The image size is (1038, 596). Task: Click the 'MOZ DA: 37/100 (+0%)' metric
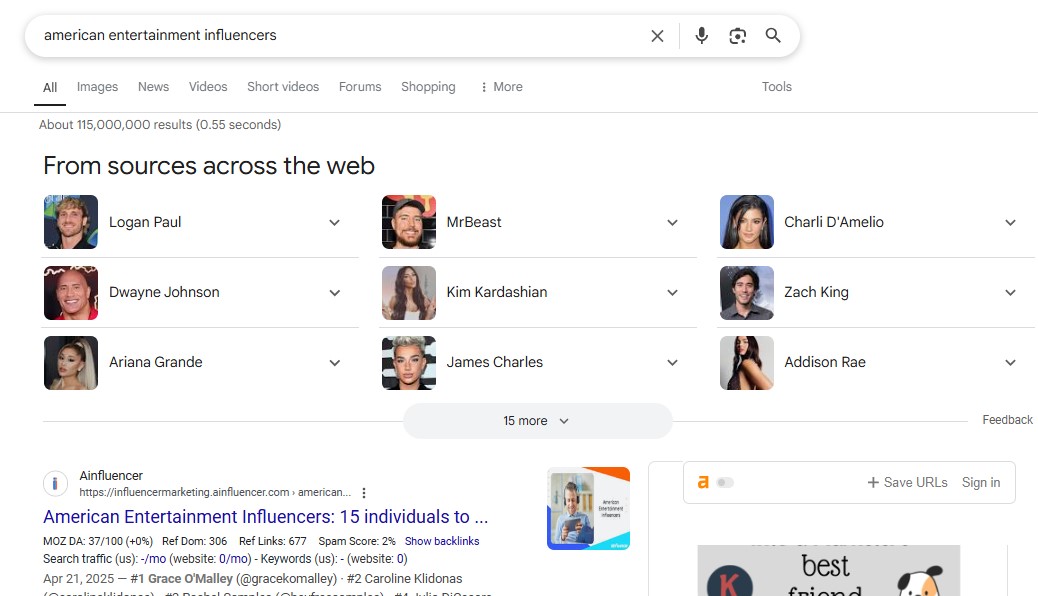tap(98, 541)
